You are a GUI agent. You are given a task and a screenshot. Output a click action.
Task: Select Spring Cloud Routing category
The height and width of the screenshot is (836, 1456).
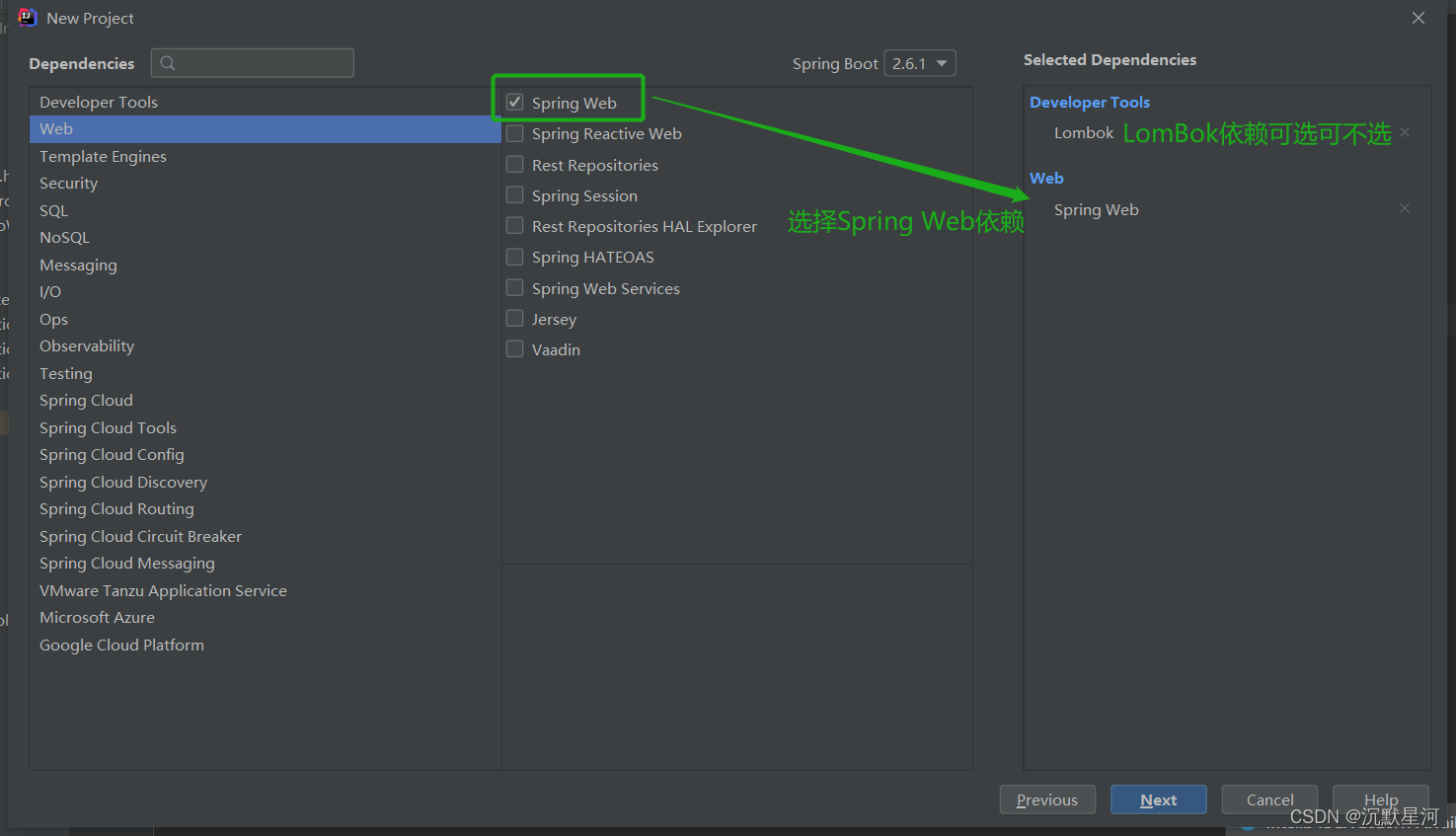tap(266, 509)
